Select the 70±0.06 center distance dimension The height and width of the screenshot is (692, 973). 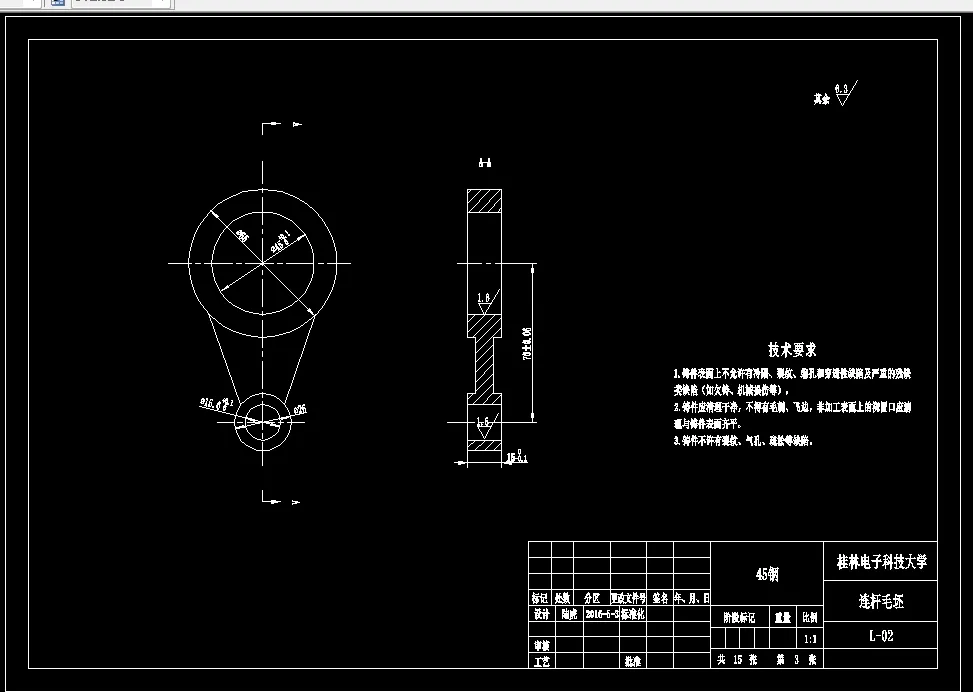527,344
